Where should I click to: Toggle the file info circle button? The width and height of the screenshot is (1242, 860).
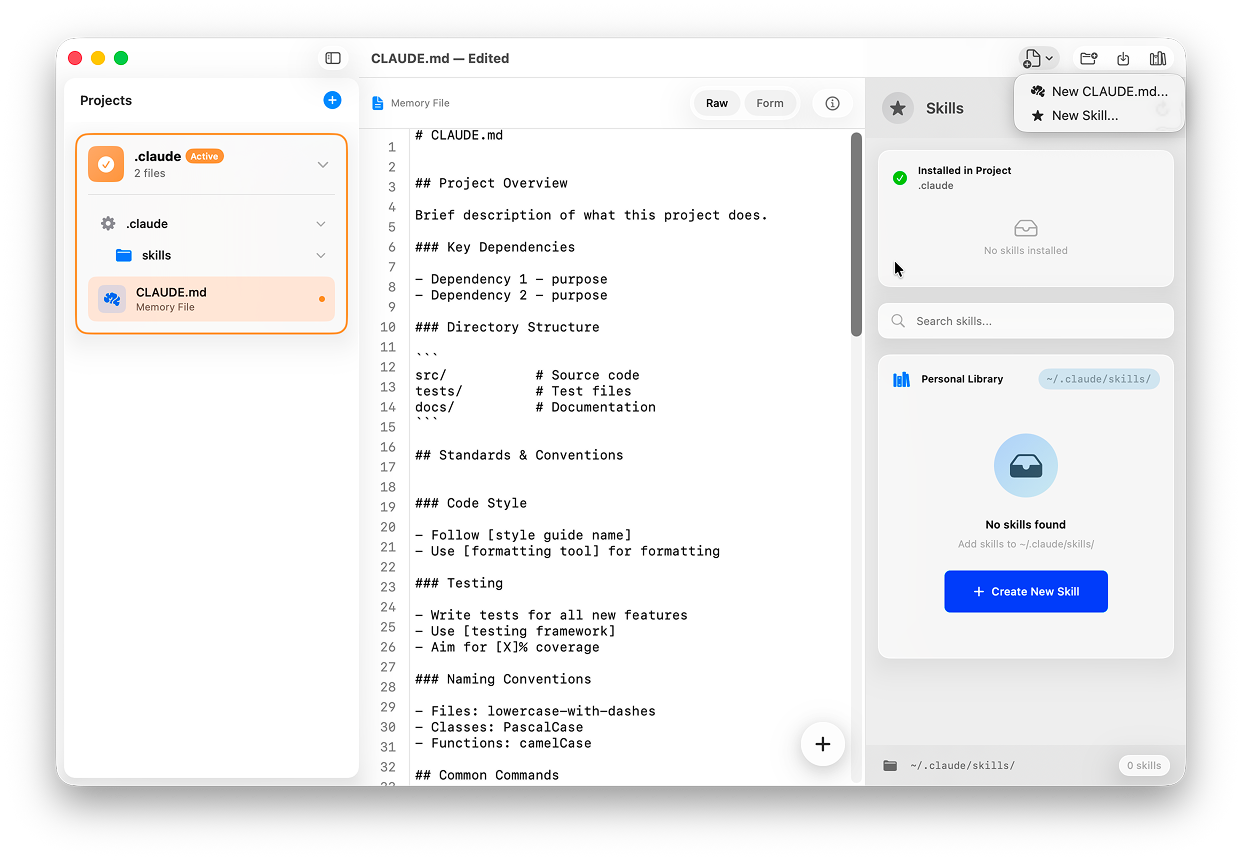(832, 103)
